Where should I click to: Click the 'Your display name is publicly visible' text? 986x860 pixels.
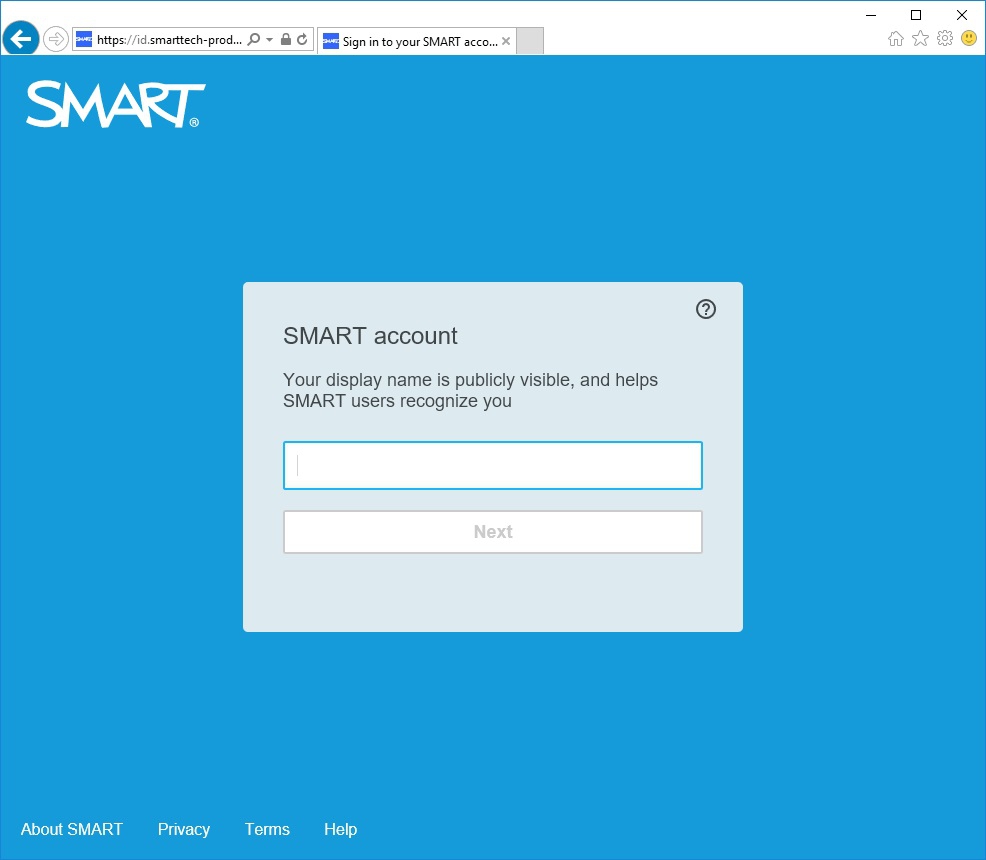[x=428, y=380]
